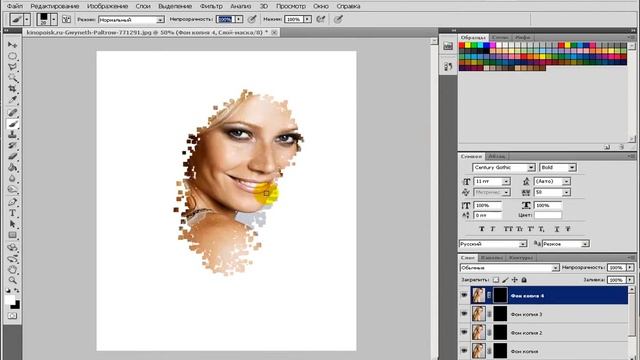Select the Brush tool in the toolbox
Screen dimensions: 640x360
point(12,124)
